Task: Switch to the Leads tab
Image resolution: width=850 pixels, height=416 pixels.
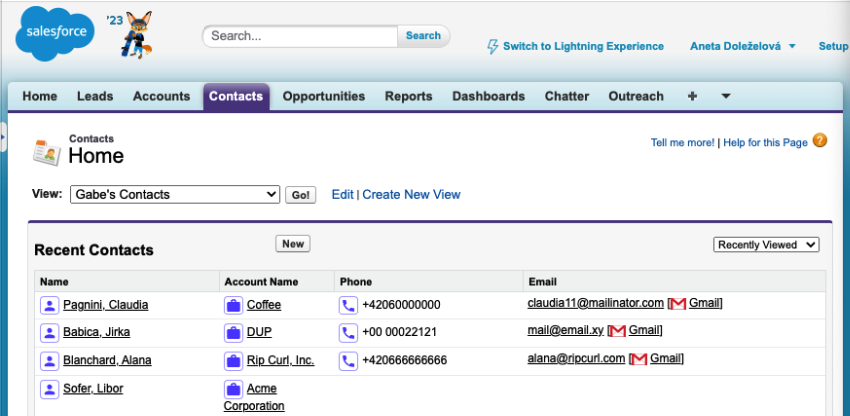Action: [95, 97]
